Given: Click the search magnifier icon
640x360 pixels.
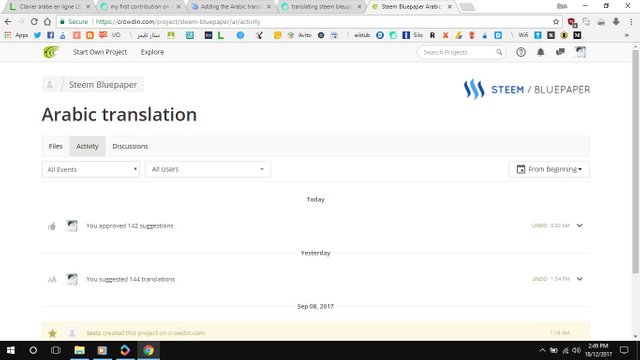Looking at the screenshot, I should [499, 52].
